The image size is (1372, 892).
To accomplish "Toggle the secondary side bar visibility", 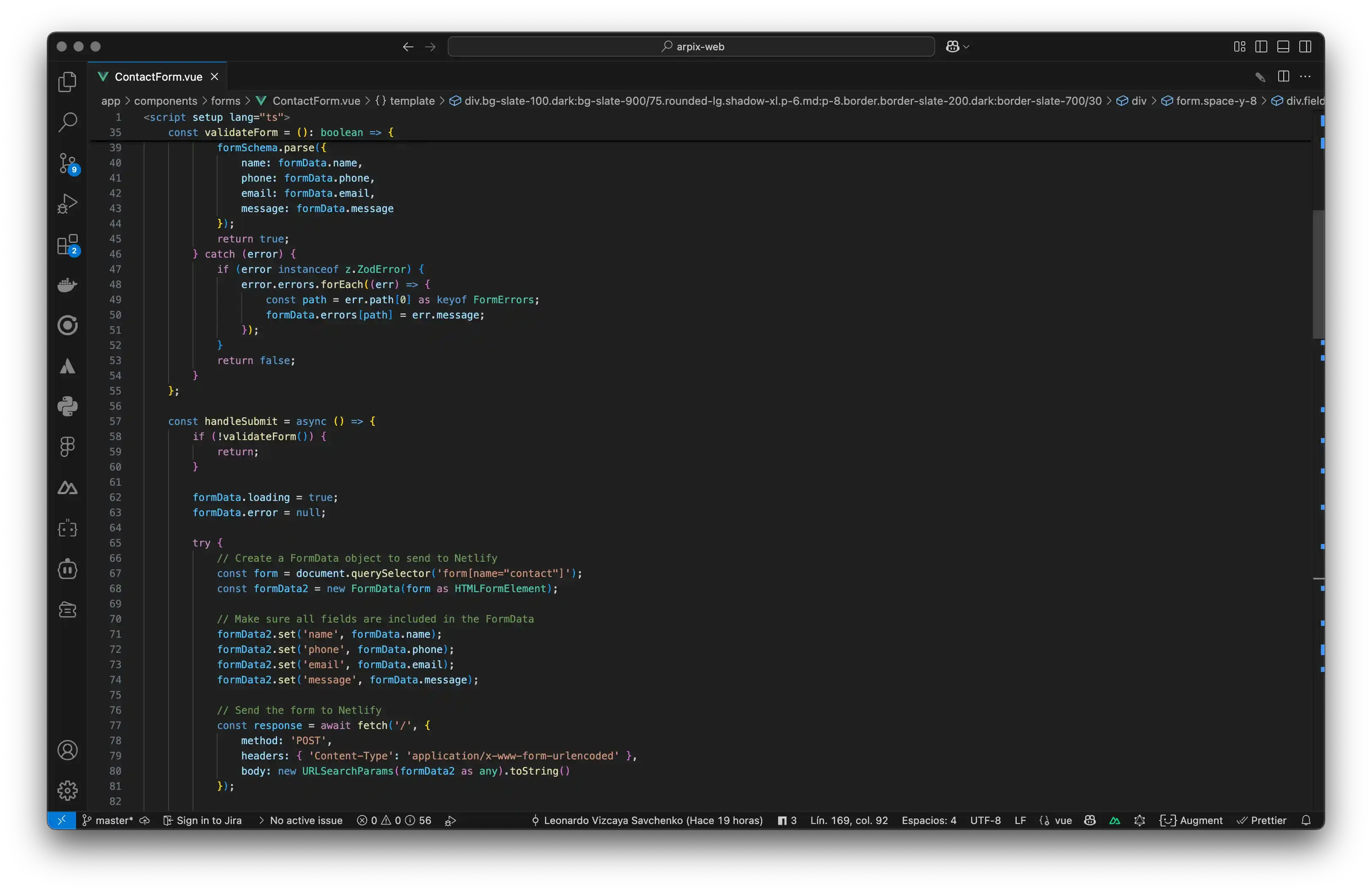I will pos(1305,47).
